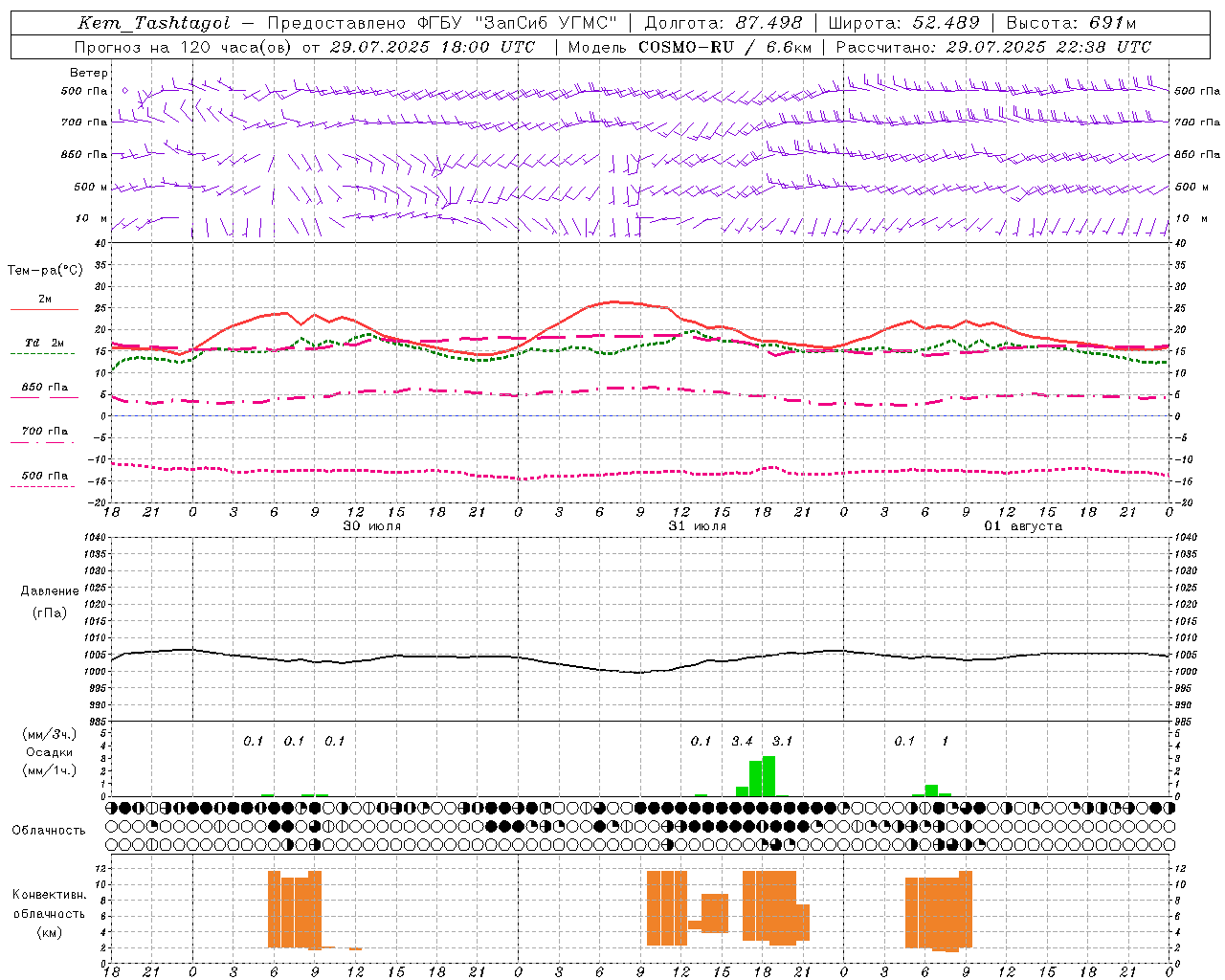Click the ФГБУ "ЗапСиб УГМС" provider text
The width and height of the screenshot is (1225, 980).
point(518,23)
